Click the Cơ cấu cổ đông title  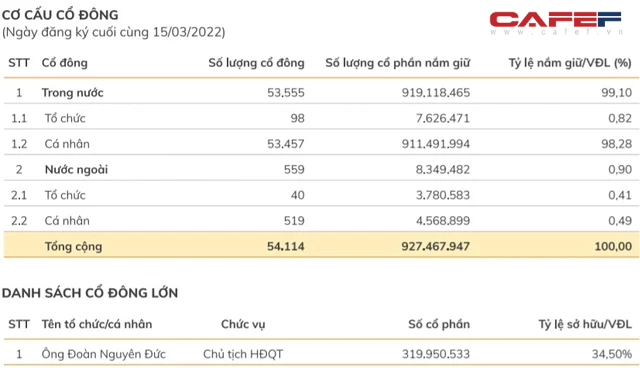(x=60, y=15)
